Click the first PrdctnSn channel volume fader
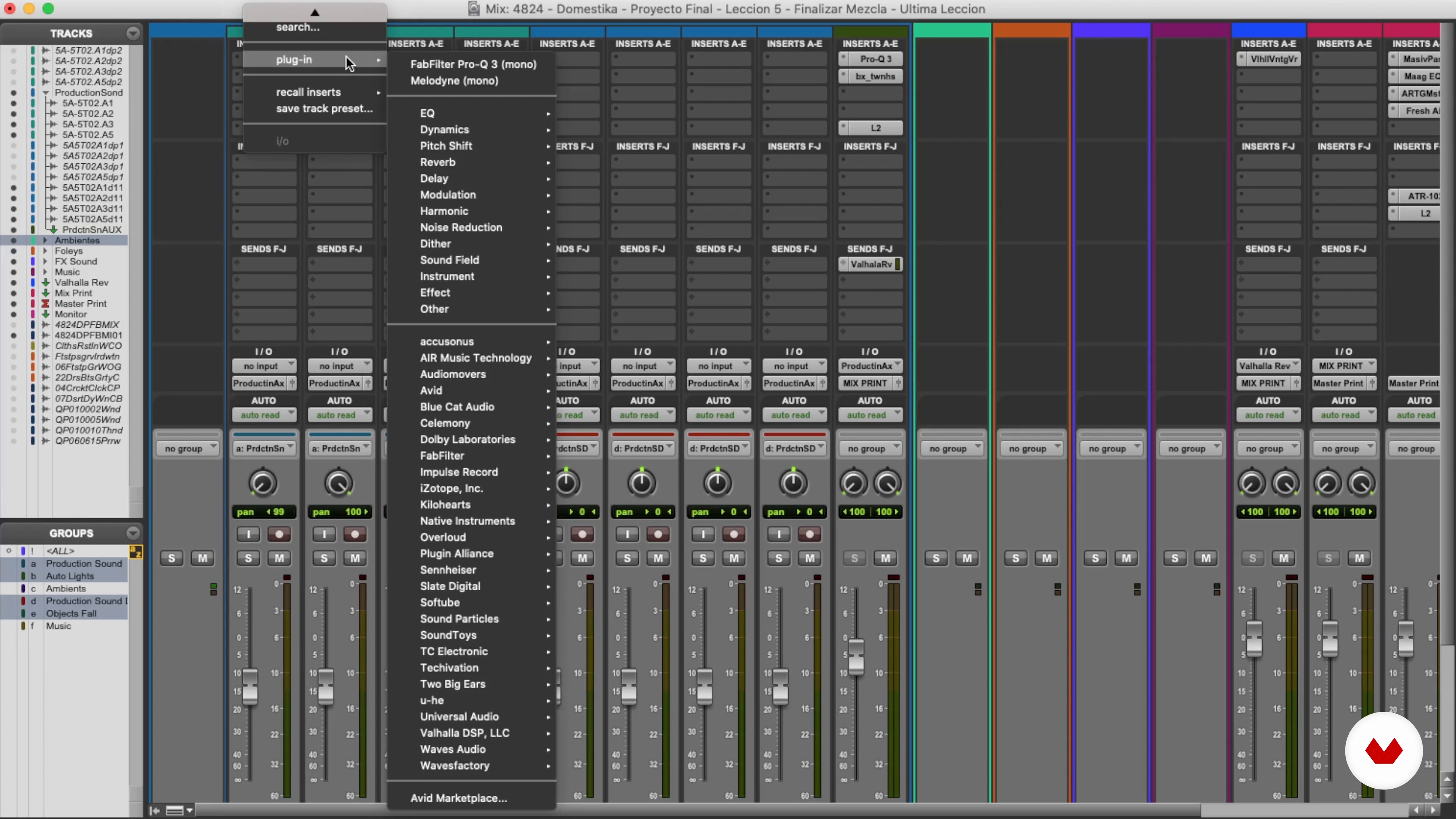The height and width of the screenshot is (819, 1456). click(250, 686)
